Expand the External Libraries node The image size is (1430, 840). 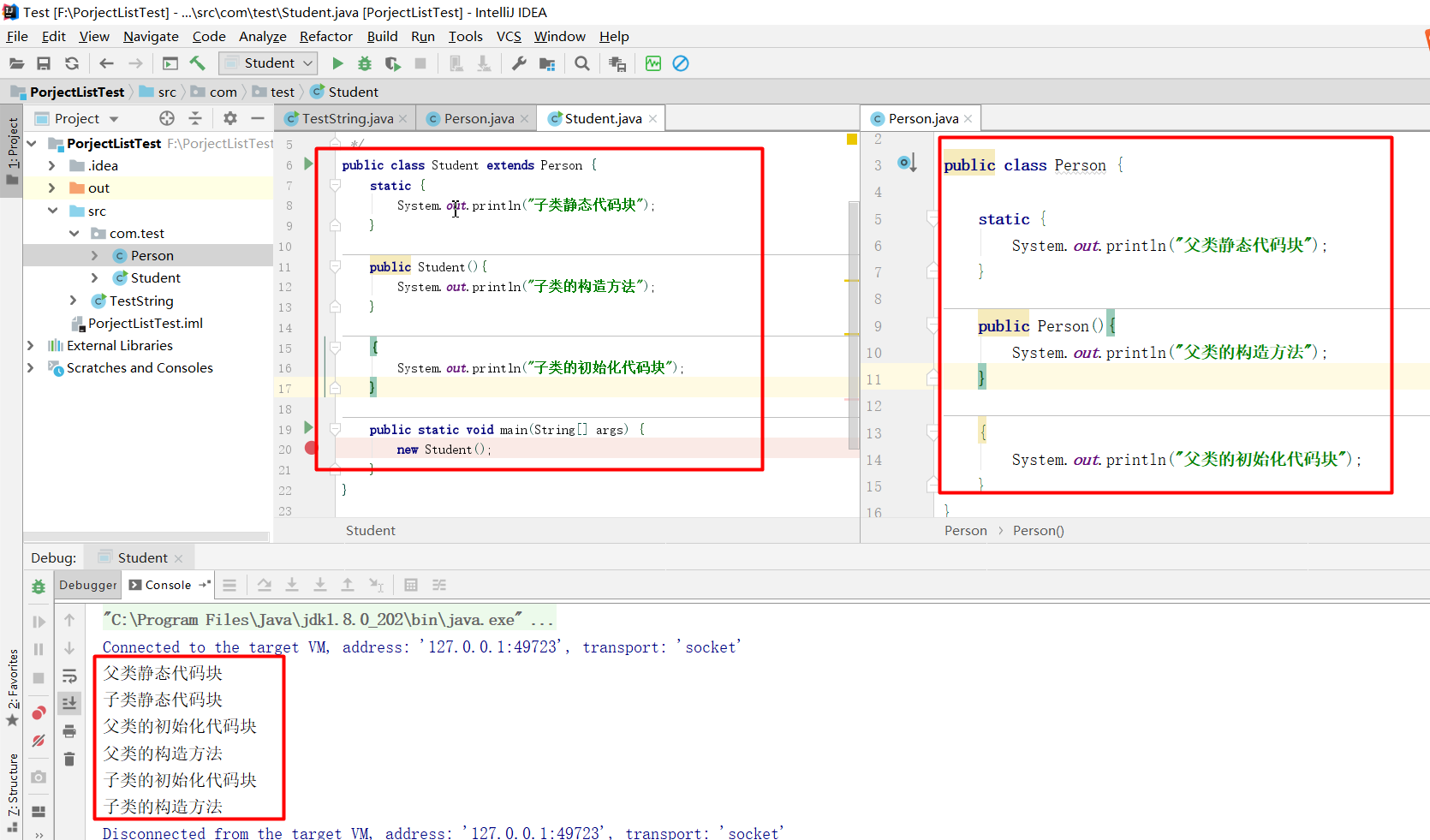click(31, 345)
